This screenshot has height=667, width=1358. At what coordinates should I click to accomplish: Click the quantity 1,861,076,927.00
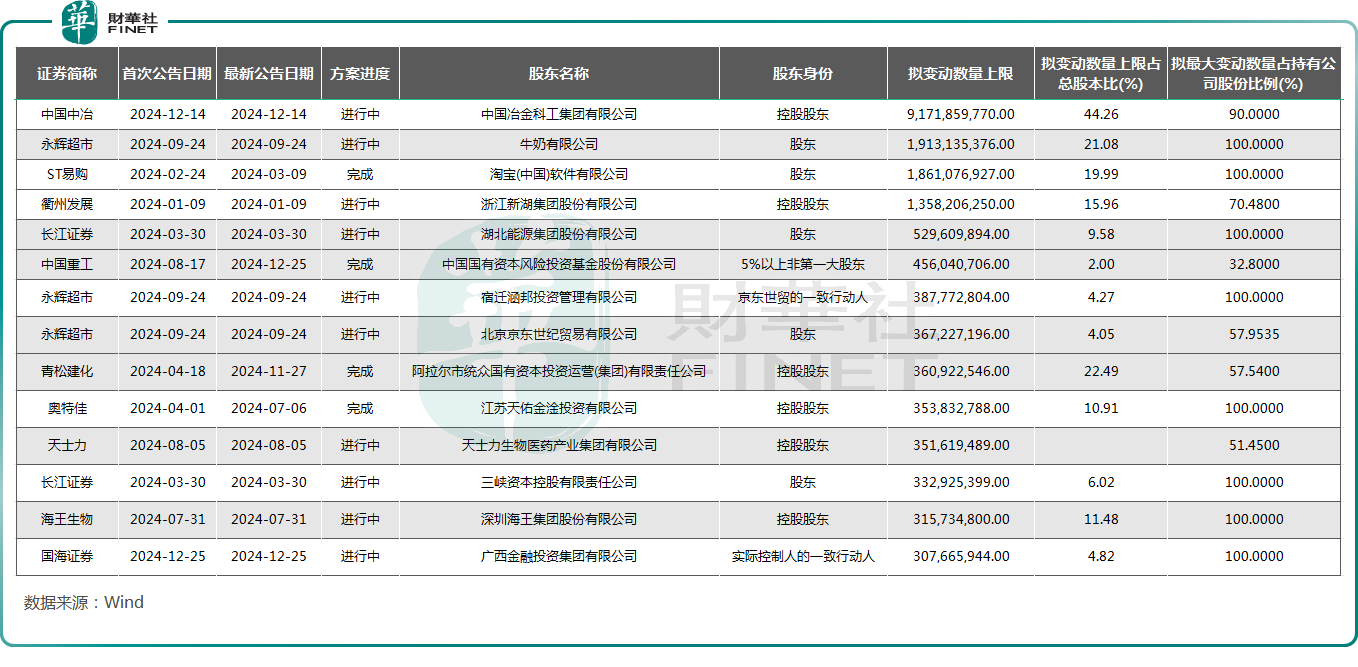tap(960, 174)
